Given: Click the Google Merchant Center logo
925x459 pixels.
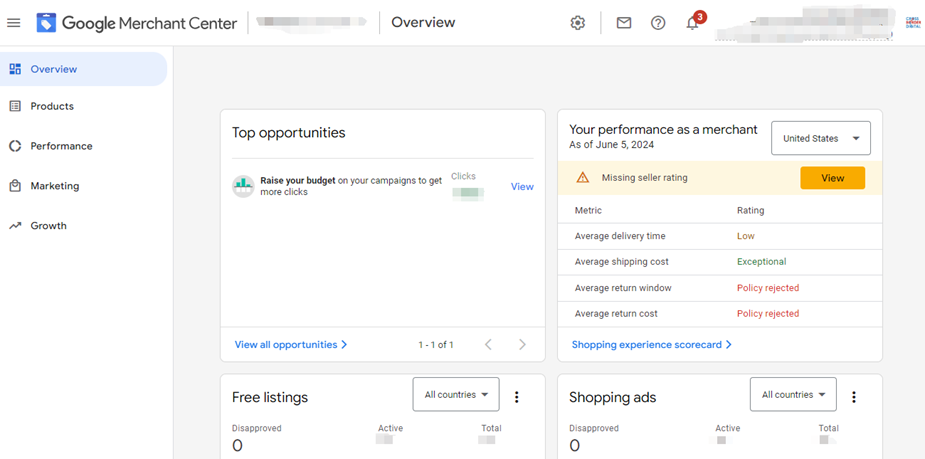Looking at the screenshot, I should [x=47, y=22].
